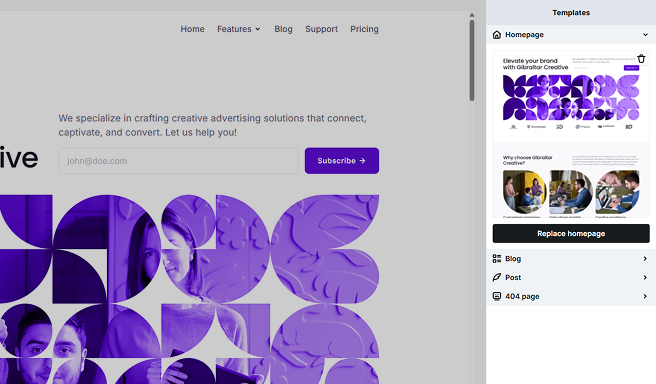Open the Post templates row
Viewport: 656px width, 384px height.
pos(571,277)
